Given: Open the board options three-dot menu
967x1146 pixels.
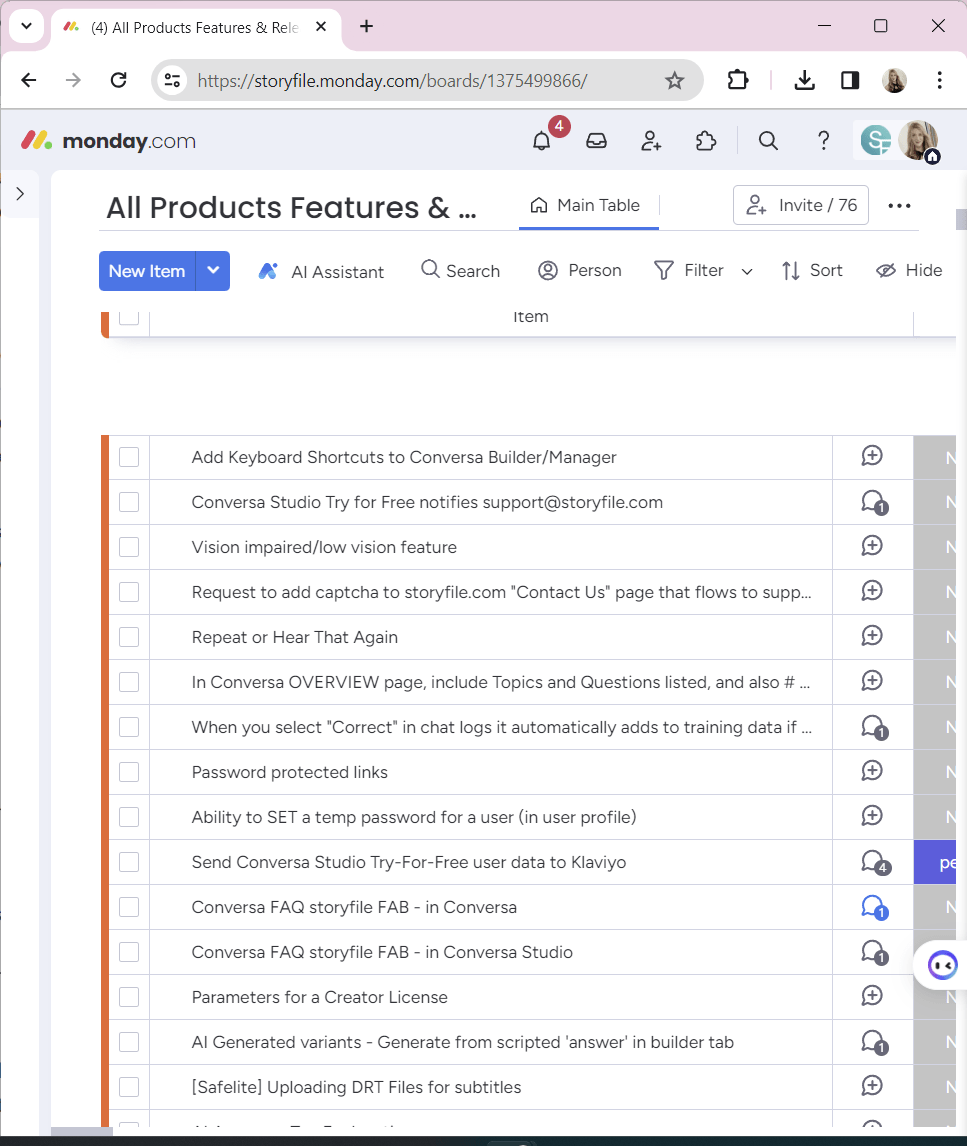Looking at the screenshot, I should [899, 205].
